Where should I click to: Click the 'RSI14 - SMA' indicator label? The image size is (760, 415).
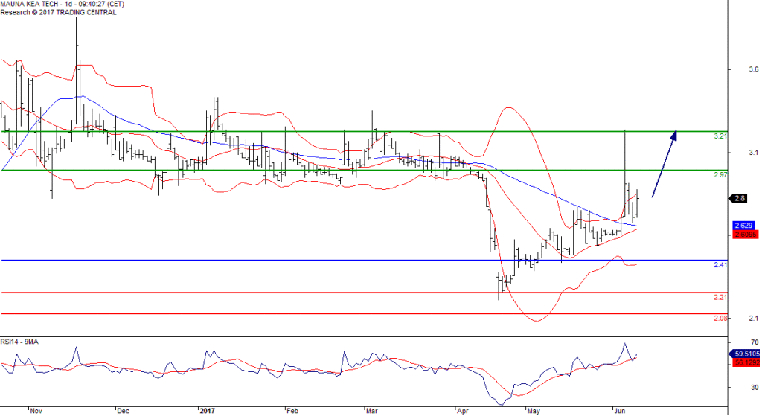[x=19, y=342]
